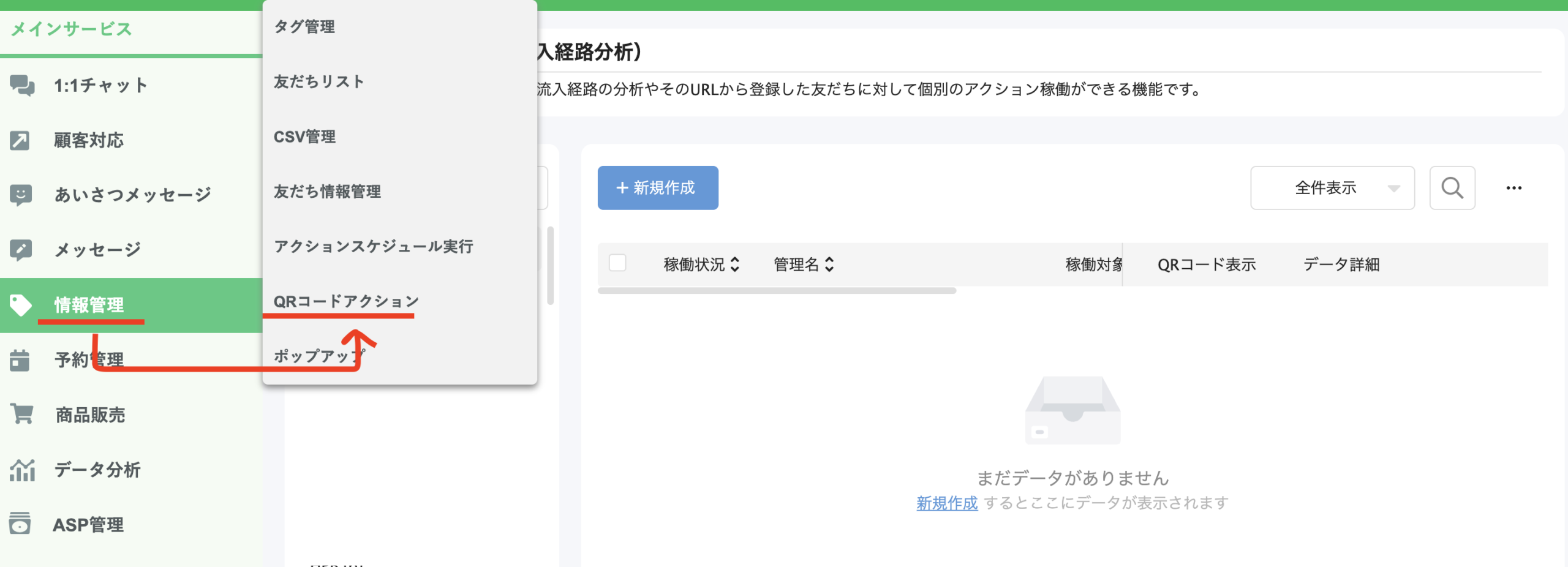
Task: Click the customer support arrow icon
Action: click(20, 140)
